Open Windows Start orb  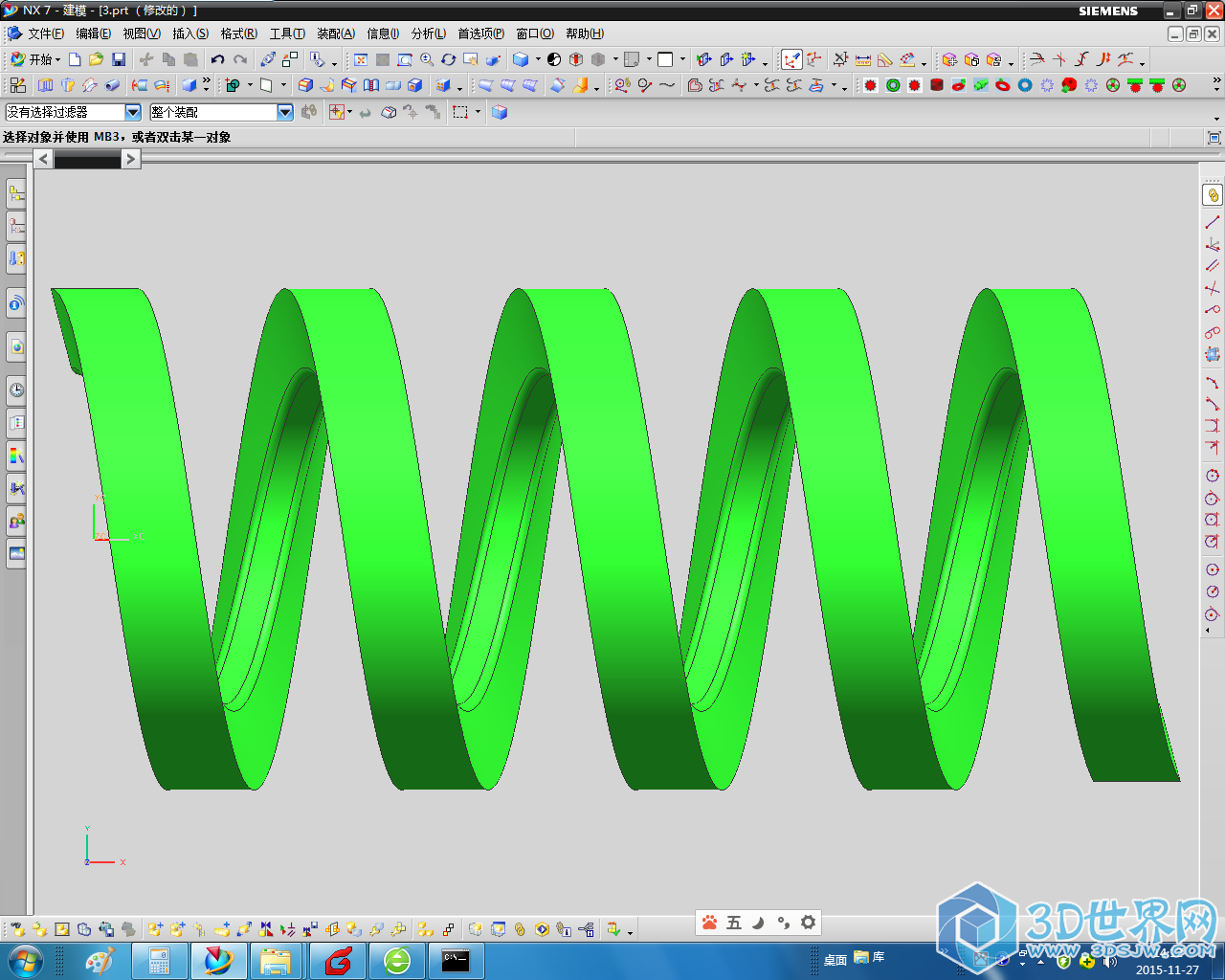point(25,961)
